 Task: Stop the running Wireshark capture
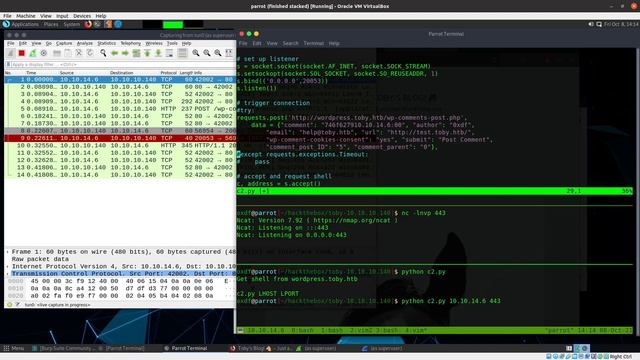tap(22, 53)
